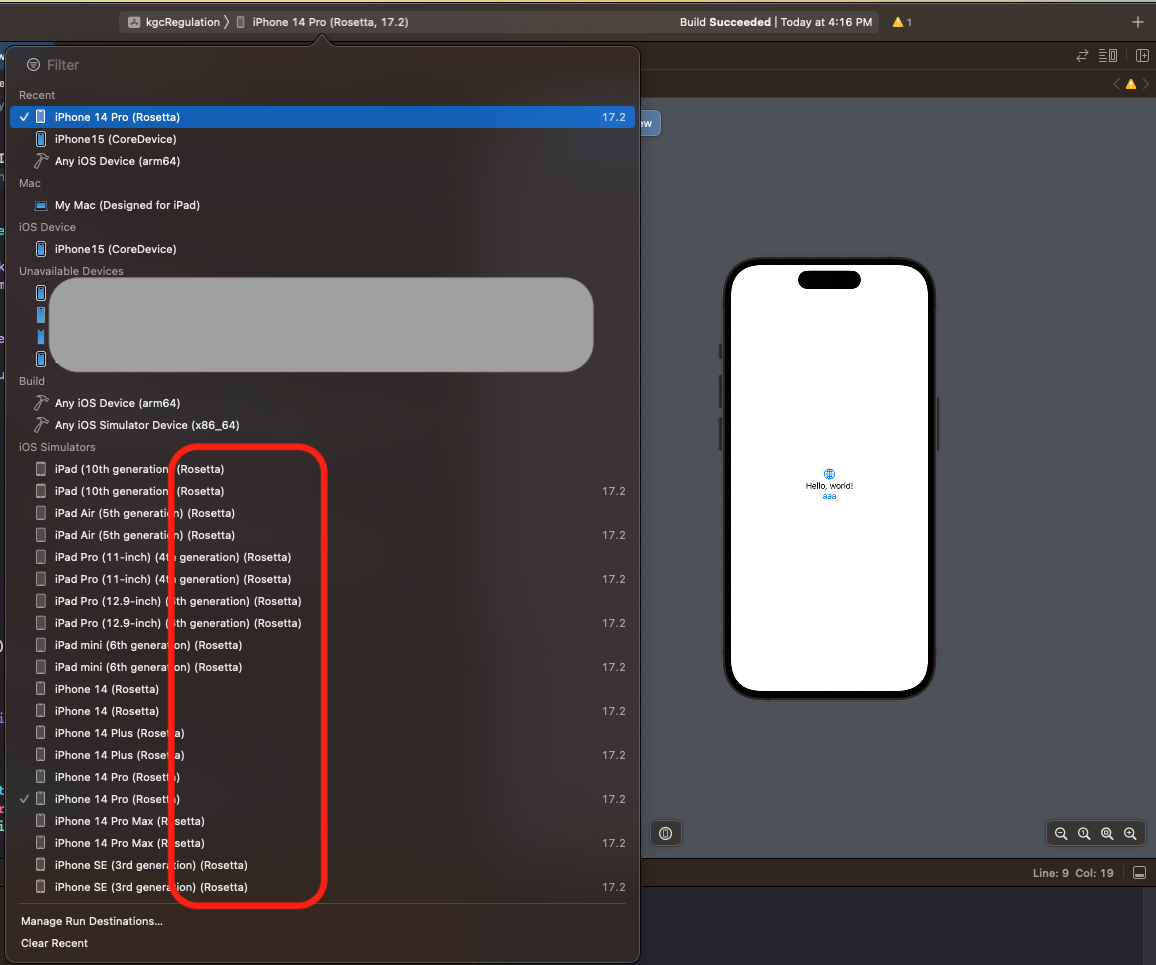The image size is (1156, 965).
Task: Choose Any iOS Simulator Device (x86_64)
Action: pos(322,425)
